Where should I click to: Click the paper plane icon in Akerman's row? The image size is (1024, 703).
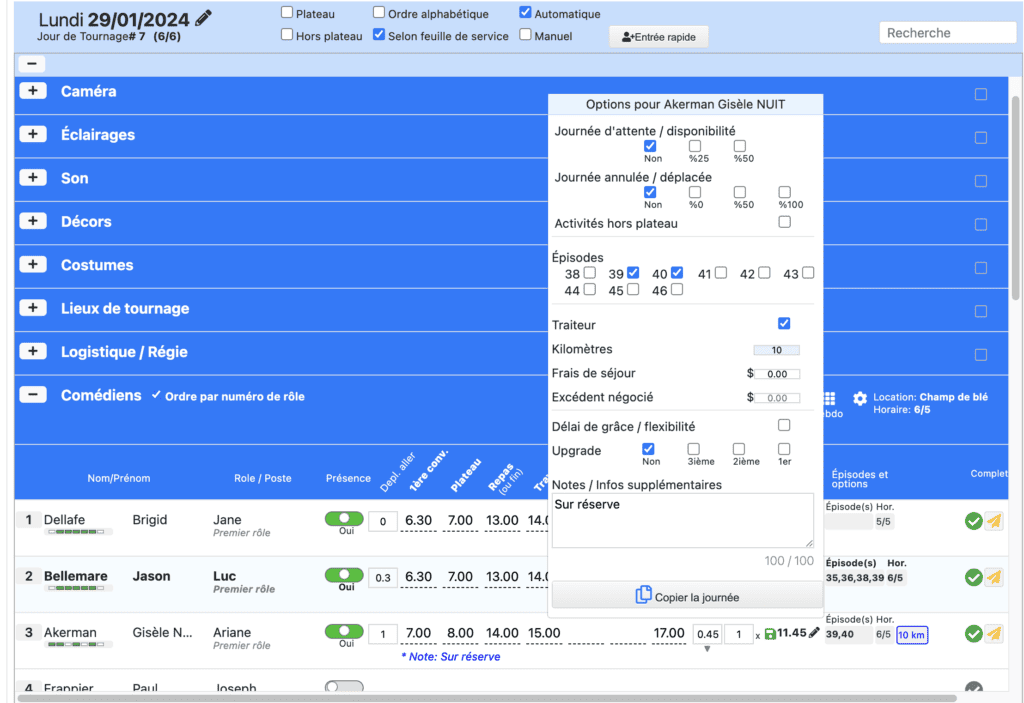coord(993,633)
